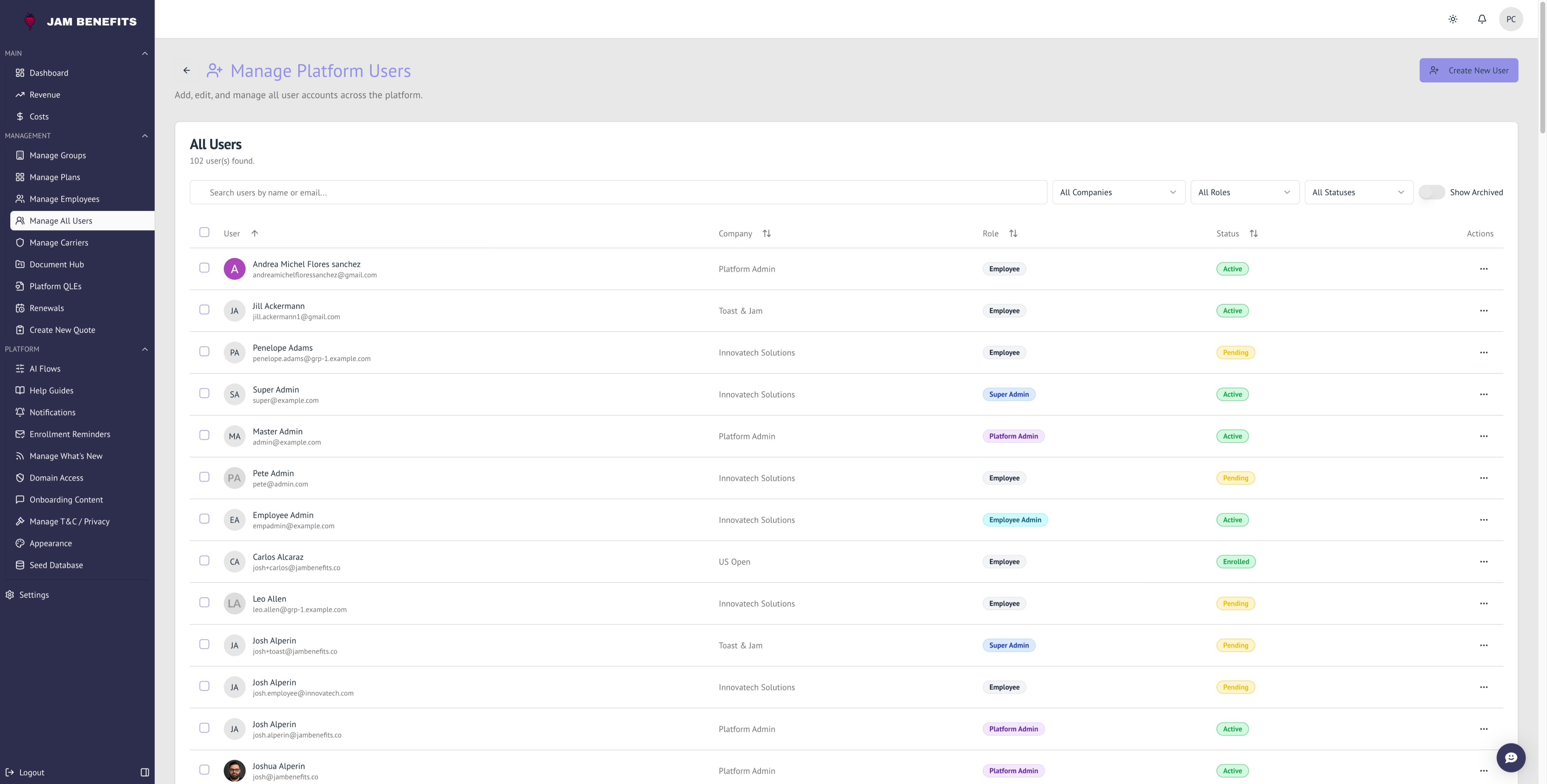
Task: Check the select-all users checkbox
Action: click(204, 232)
